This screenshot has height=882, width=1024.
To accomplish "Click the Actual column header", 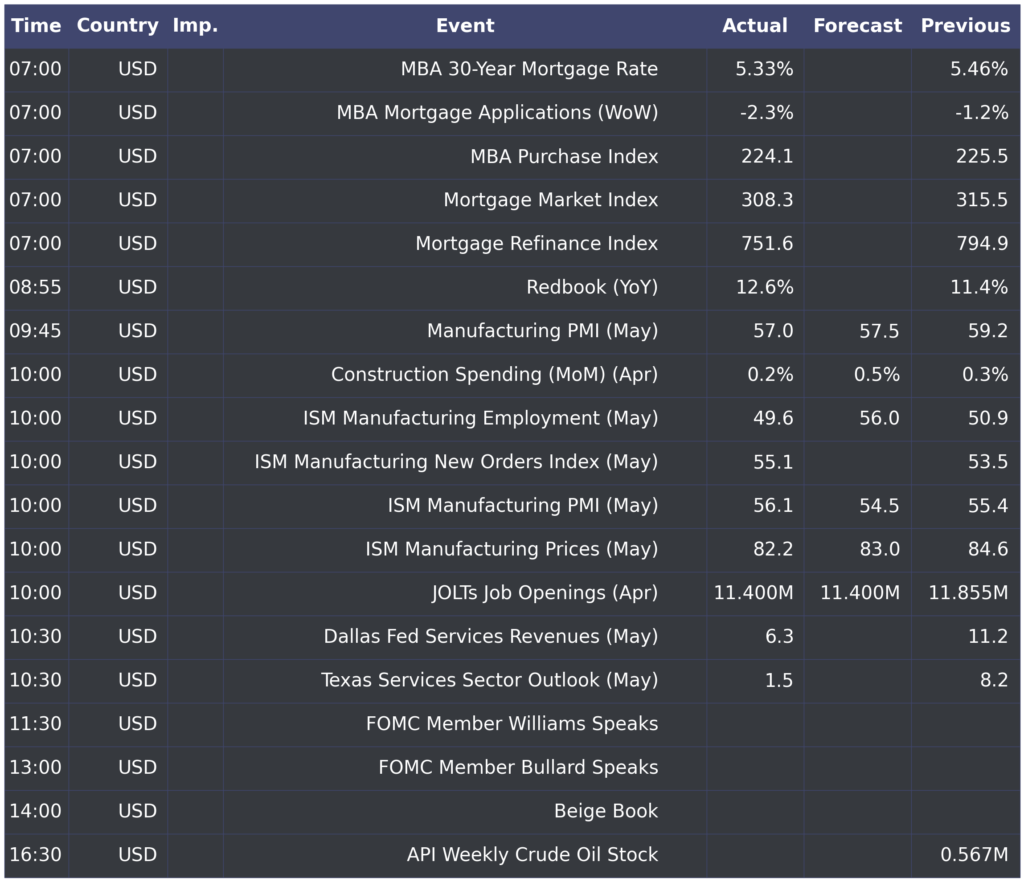I will (x=755, y=26).
